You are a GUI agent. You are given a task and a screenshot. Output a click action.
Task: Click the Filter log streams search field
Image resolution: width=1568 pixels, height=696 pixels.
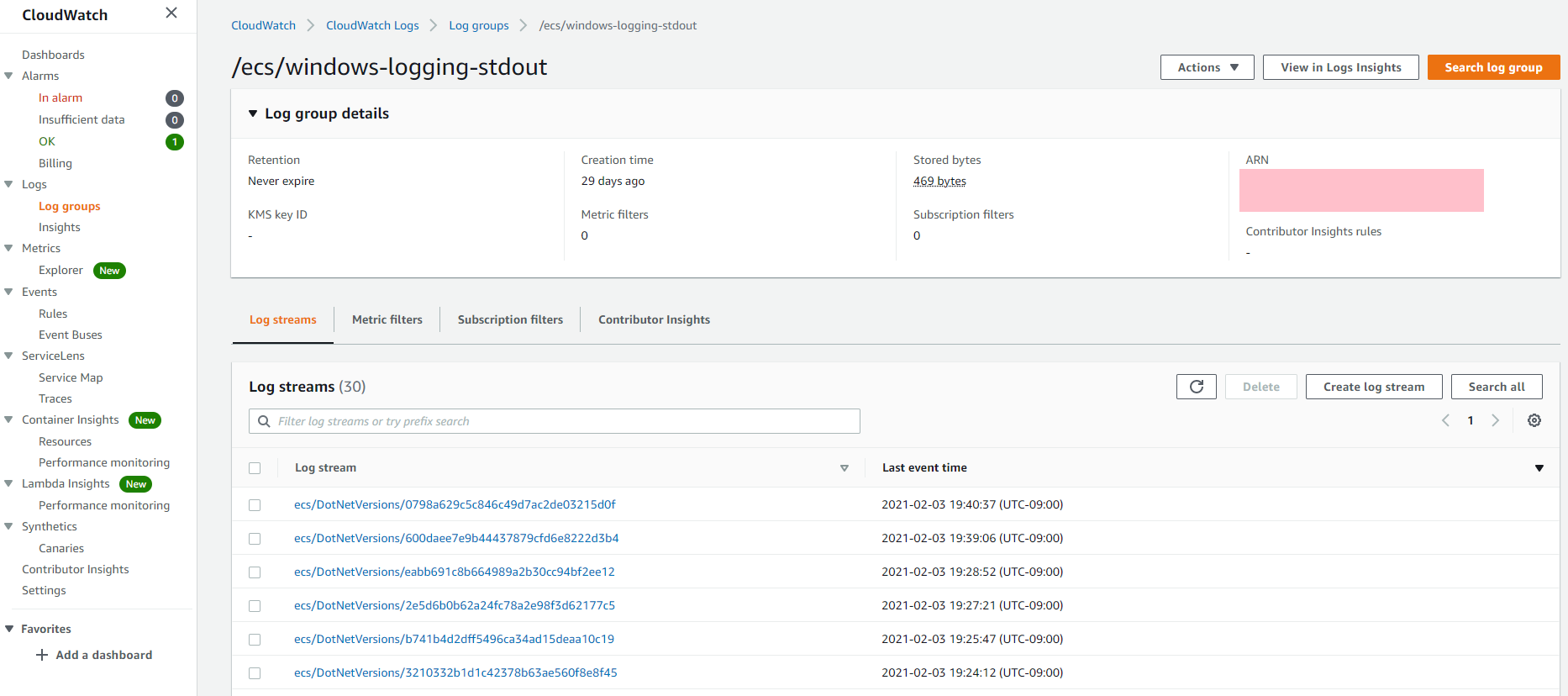point(555,421)
